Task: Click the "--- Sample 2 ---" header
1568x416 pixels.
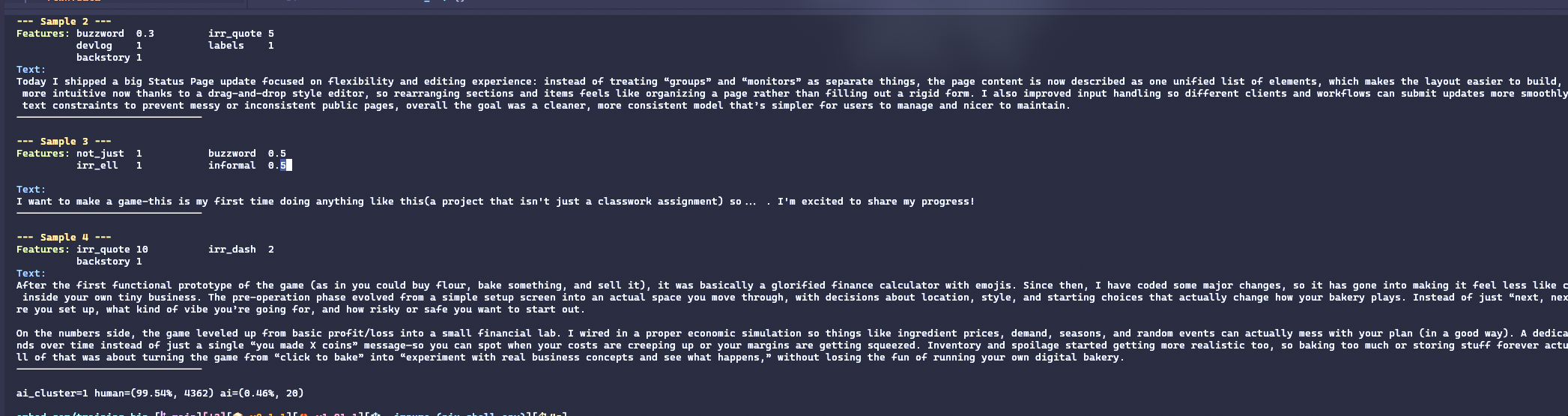Action: tap(64, 22)
